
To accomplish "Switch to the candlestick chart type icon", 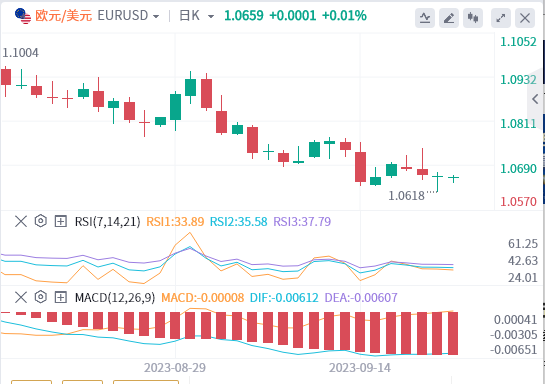I will pyautogui.click(x=473, y=18).
